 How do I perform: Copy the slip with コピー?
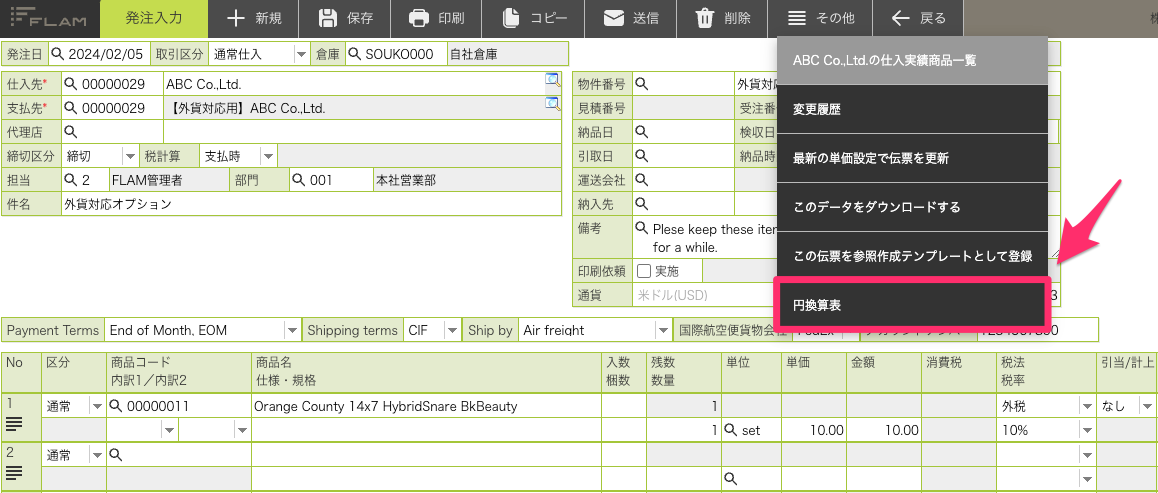pos(533,18)
